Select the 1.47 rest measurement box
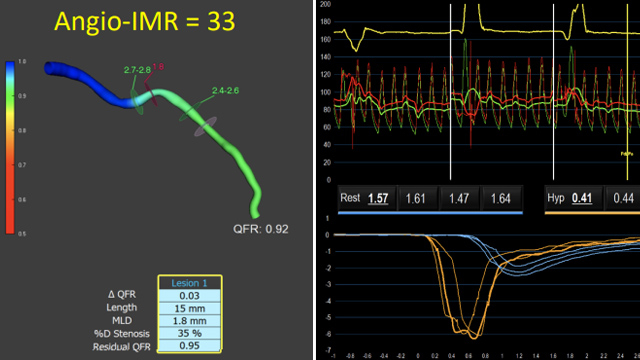The width and height of the screenshot is (640, 360). coord(459,199)
